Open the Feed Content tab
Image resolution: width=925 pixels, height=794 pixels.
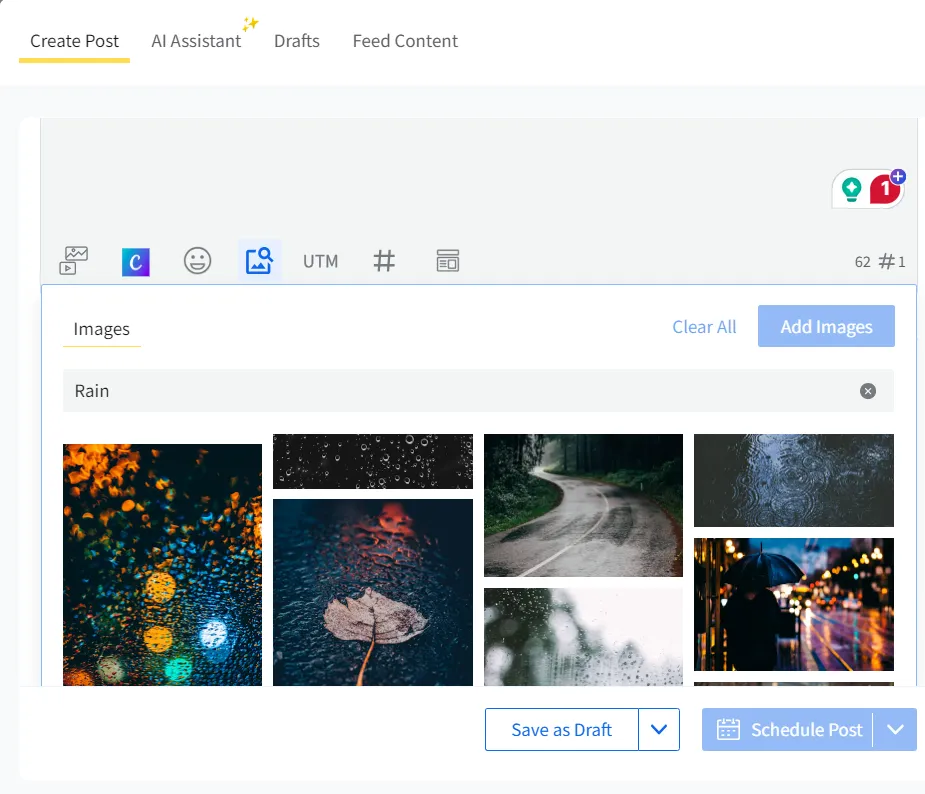405,41
